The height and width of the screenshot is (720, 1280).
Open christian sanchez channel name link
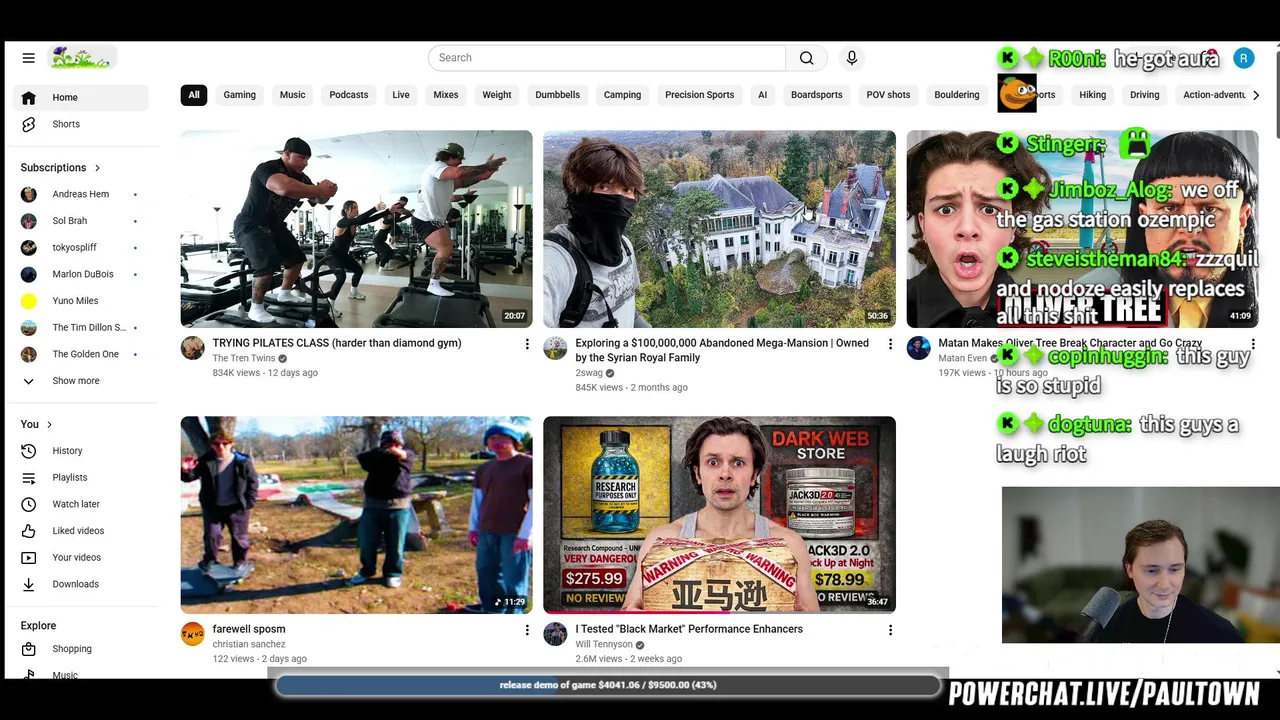(x=249, y=644)
